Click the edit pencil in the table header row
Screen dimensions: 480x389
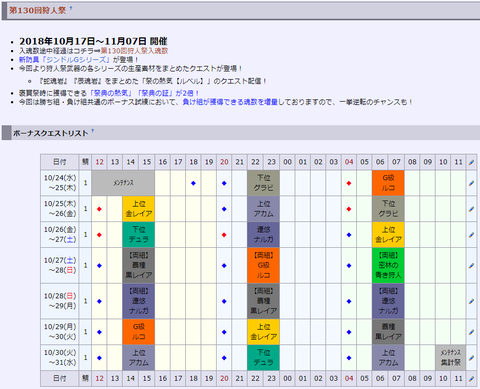pos(471,162)
